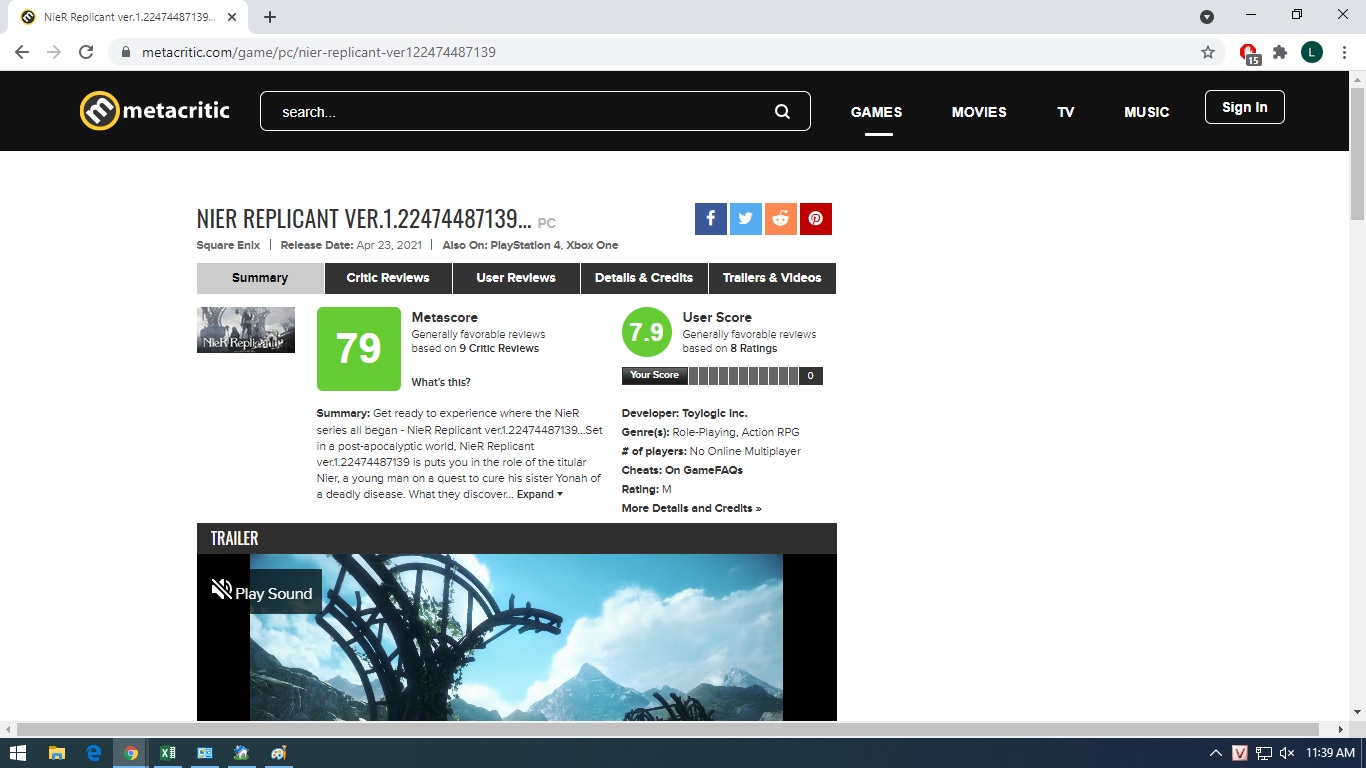The image size is (1366, 768).
Task: Open the Critic Reviews tab
Action: (388, 278)
